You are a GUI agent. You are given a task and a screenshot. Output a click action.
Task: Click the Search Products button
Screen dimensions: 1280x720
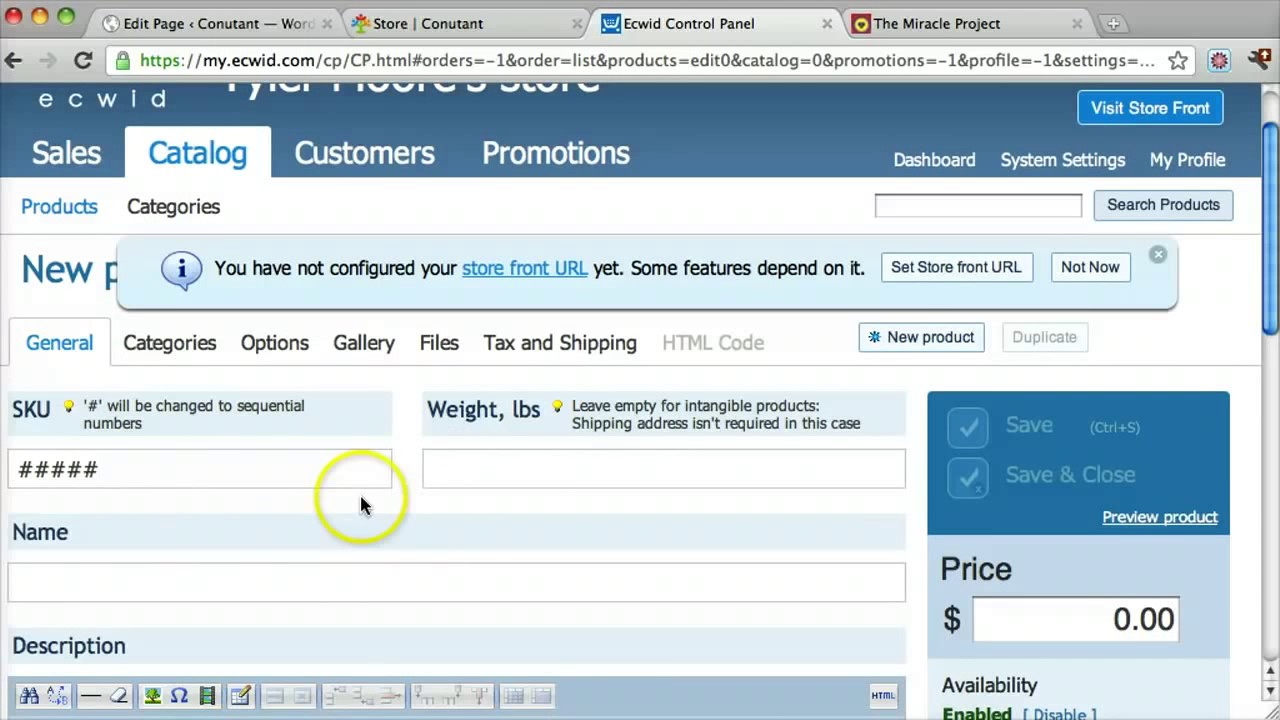click(1163, 205)
